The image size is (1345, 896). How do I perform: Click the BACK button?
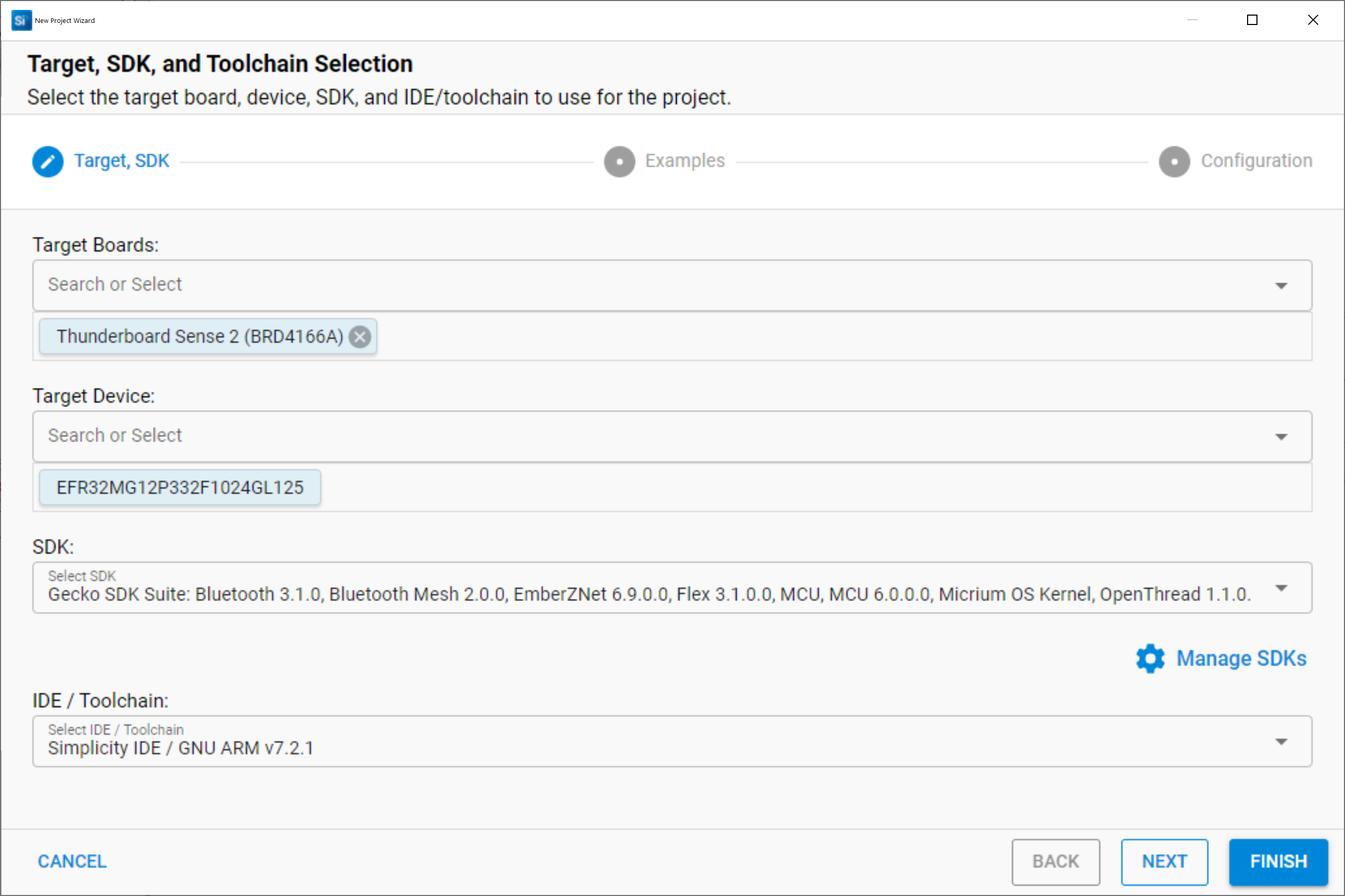[1055, 861]
